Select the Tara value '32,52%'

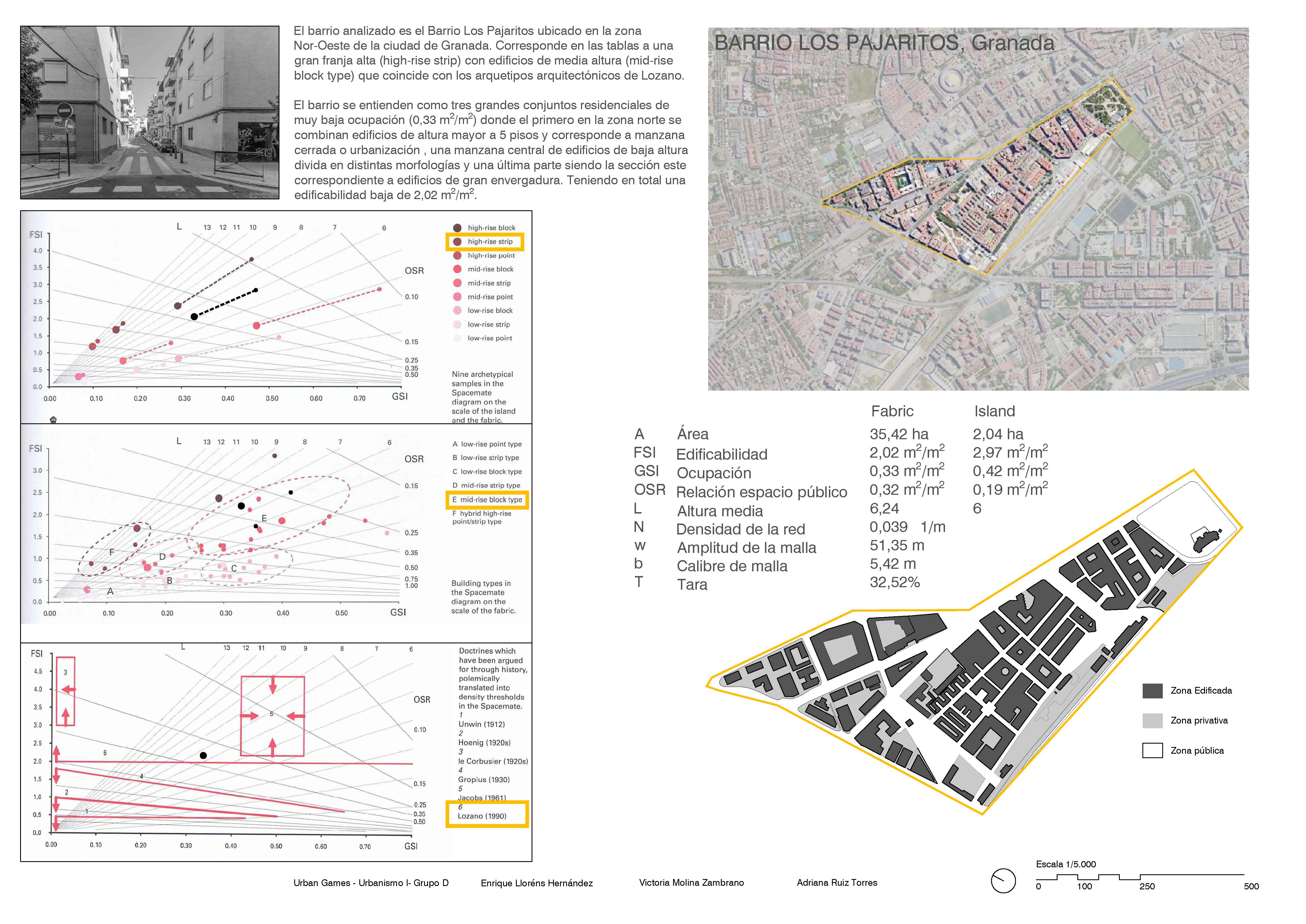click(x=895, y=582)
